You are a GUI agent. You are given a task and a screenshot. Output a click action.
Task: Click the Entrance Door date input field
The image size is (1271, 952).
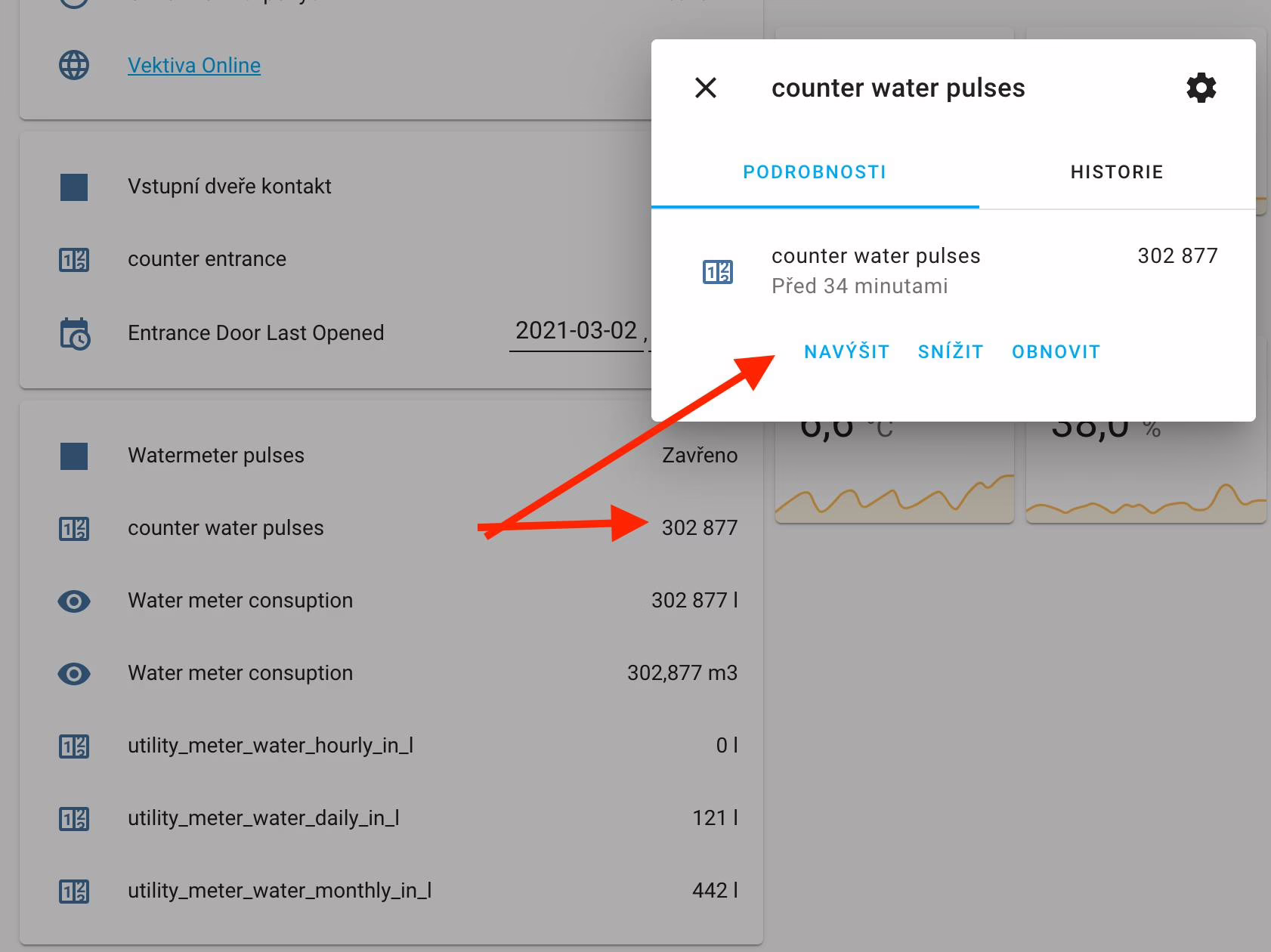click(577, 332)
